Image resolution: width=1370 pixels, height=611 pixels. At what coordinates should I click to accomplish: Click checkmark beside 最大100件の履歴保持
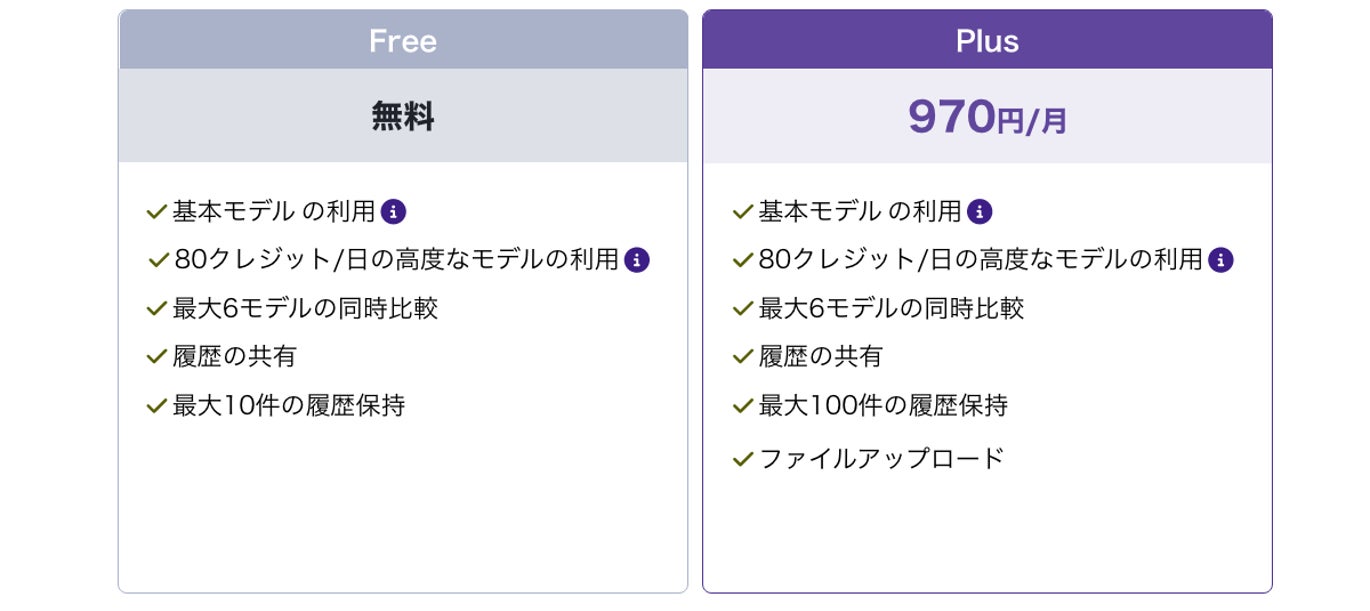742,406
